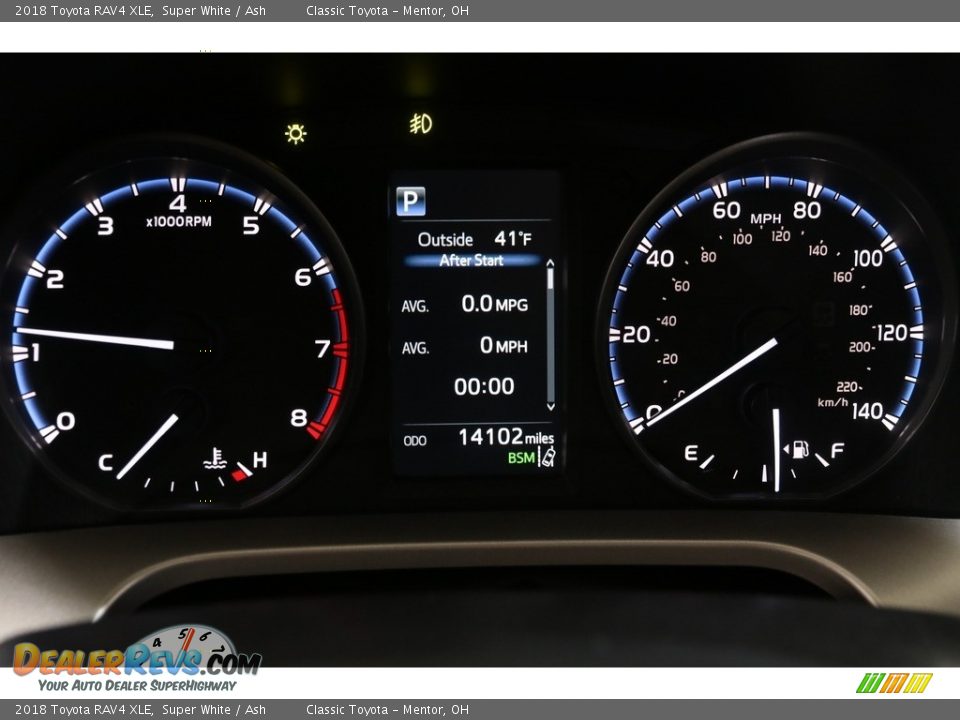The height and width of the screenshot is (720, 960).
Task: Select the After Start tab label
Action: click(471, 260)
